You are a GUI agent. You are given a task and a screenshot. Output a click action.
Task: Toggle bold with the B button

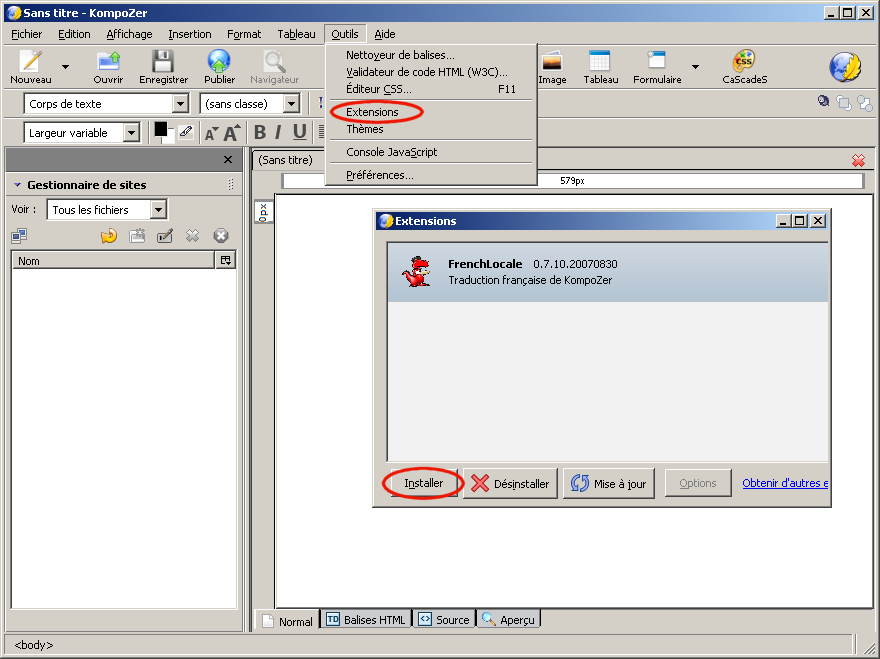[x=259, y=132]
